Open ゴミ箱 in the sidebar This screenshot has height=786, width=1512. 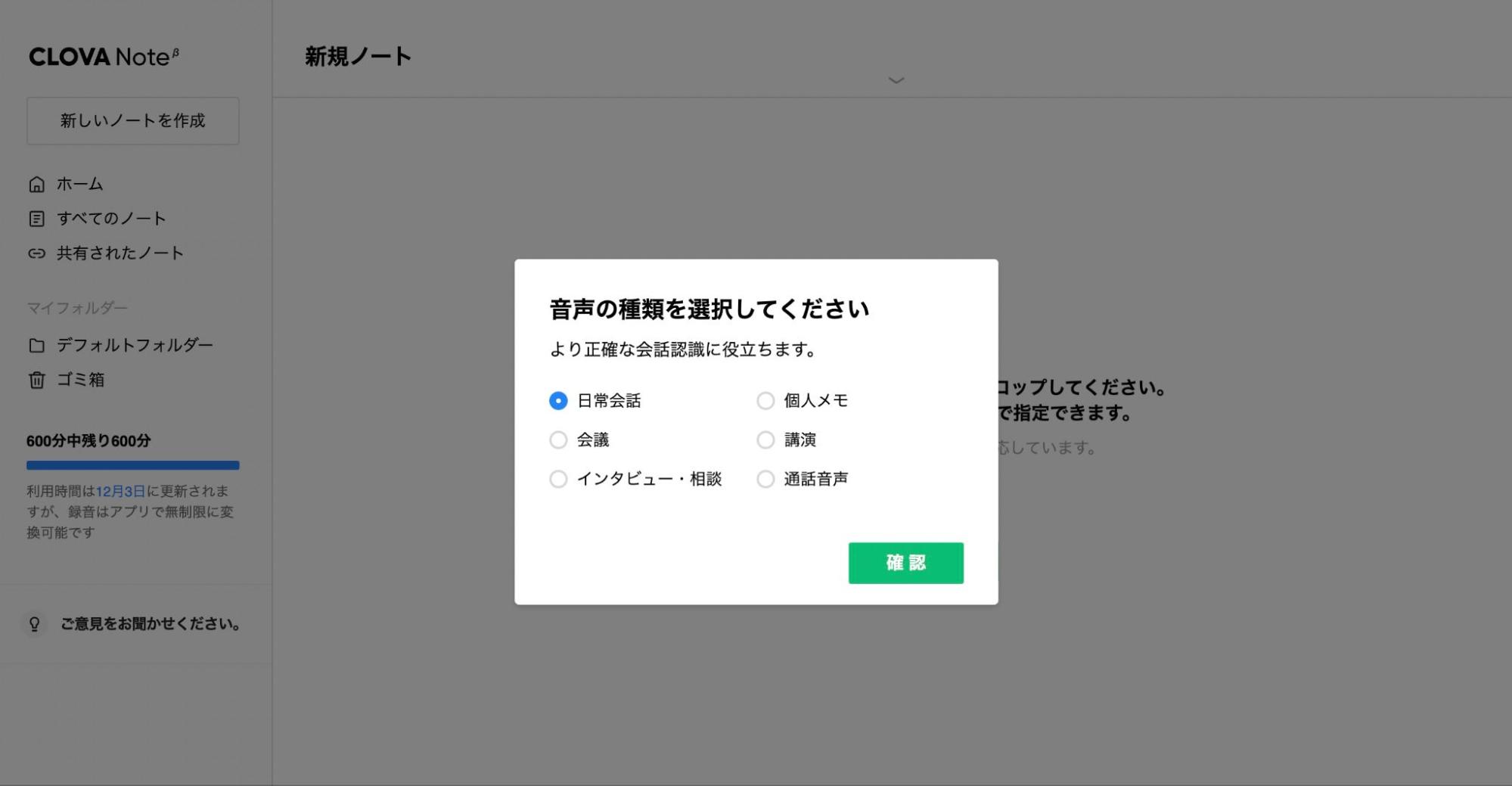point(81,380)
